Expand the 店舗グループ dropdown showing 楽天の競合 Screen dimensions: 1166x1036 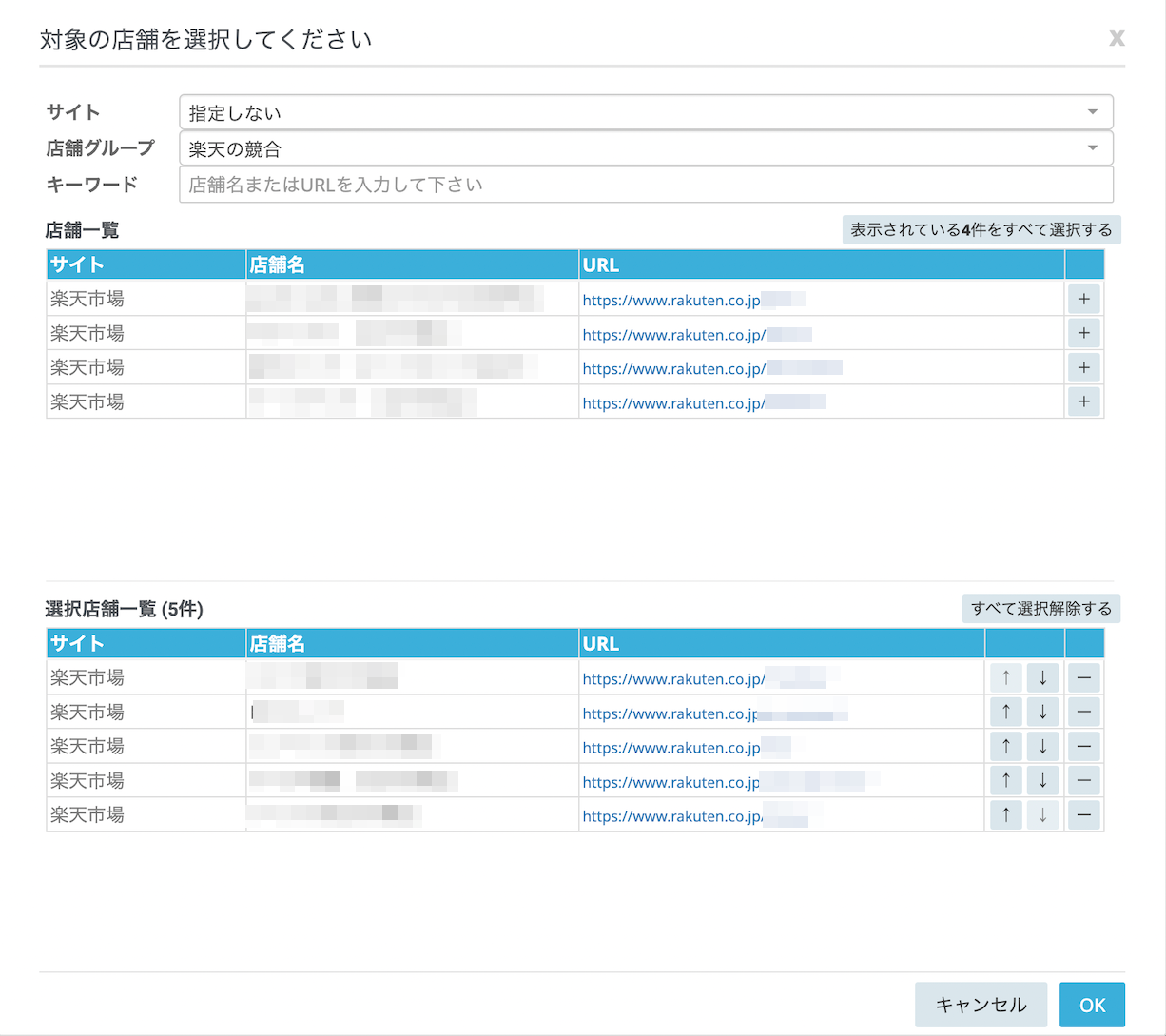coord(646,148)
